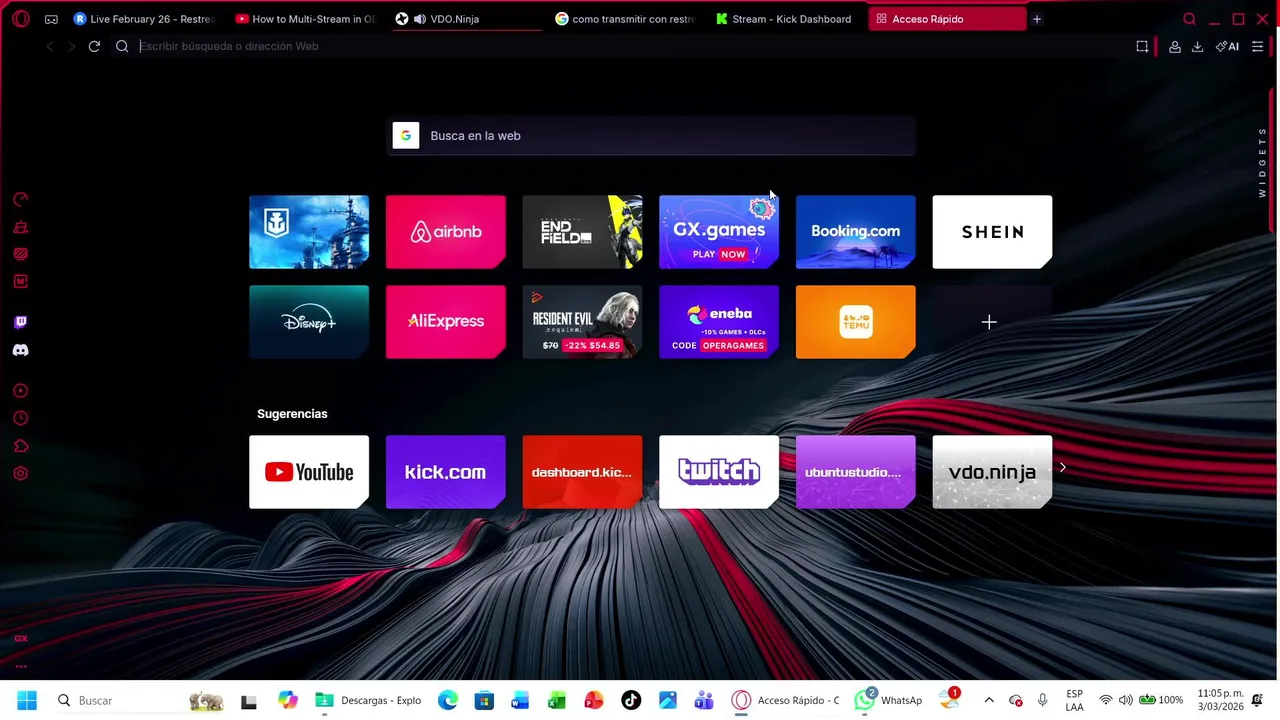Open the snapshot capture tool in address bar
The image size is (1280, 720).
(1142, 46)
